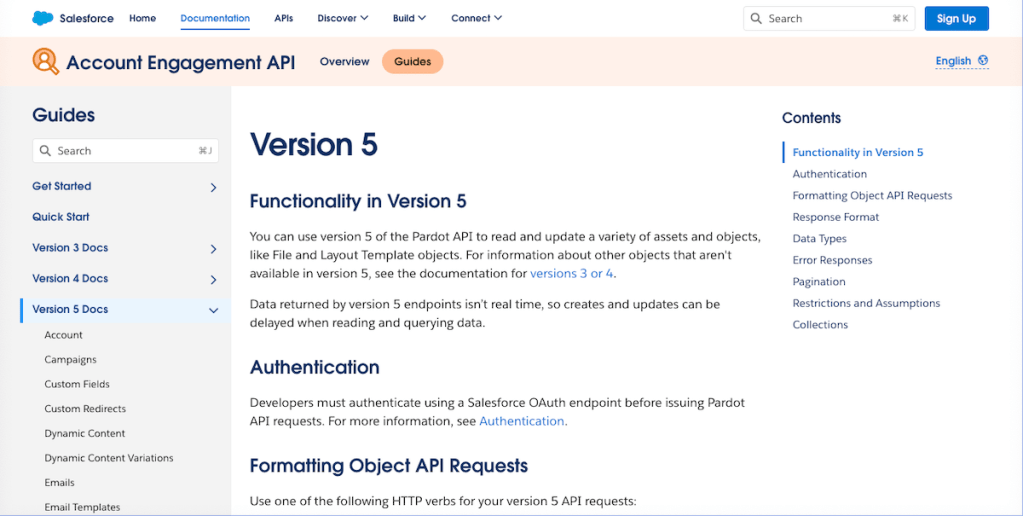Select Custom Redirects in the sidebar
Viewport: 1023px width, 516px height.
tap(84, 409)
